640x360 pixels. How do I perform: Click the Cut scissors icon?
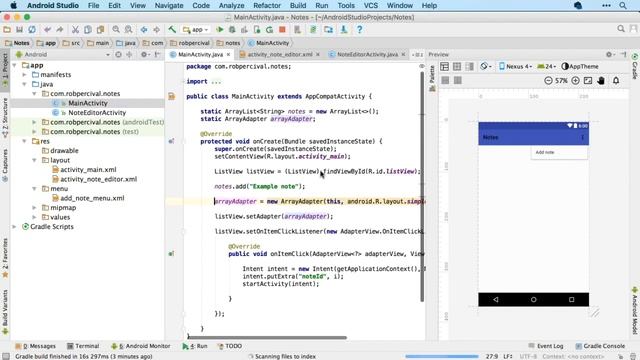coord(75,30)
